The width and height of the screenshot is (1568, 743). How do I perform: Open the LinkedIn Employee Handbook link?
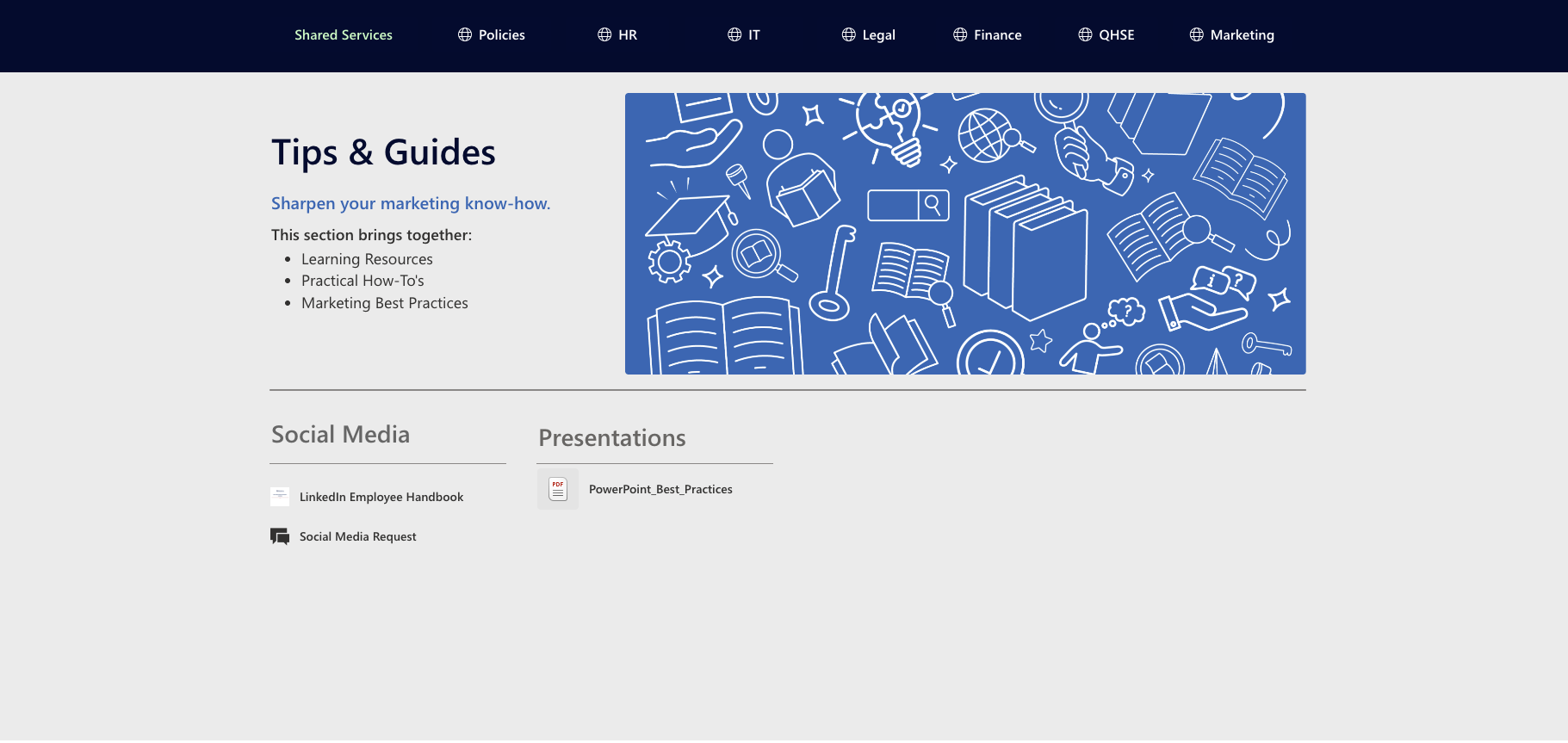(x=381, y=497)
